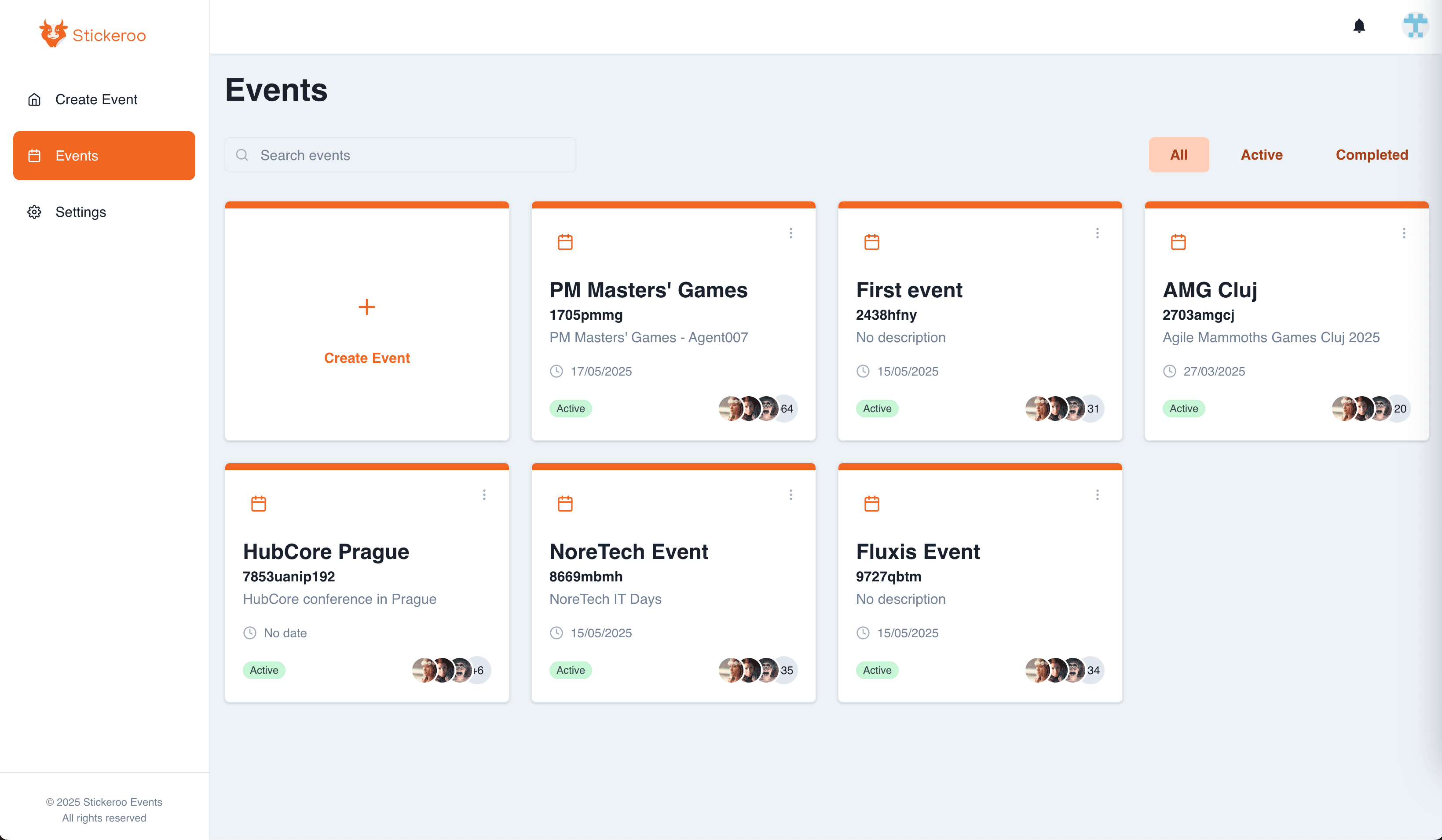Open three-dot menu on PM Masters' Games
Screen dimensions: 1442x840
791,233
